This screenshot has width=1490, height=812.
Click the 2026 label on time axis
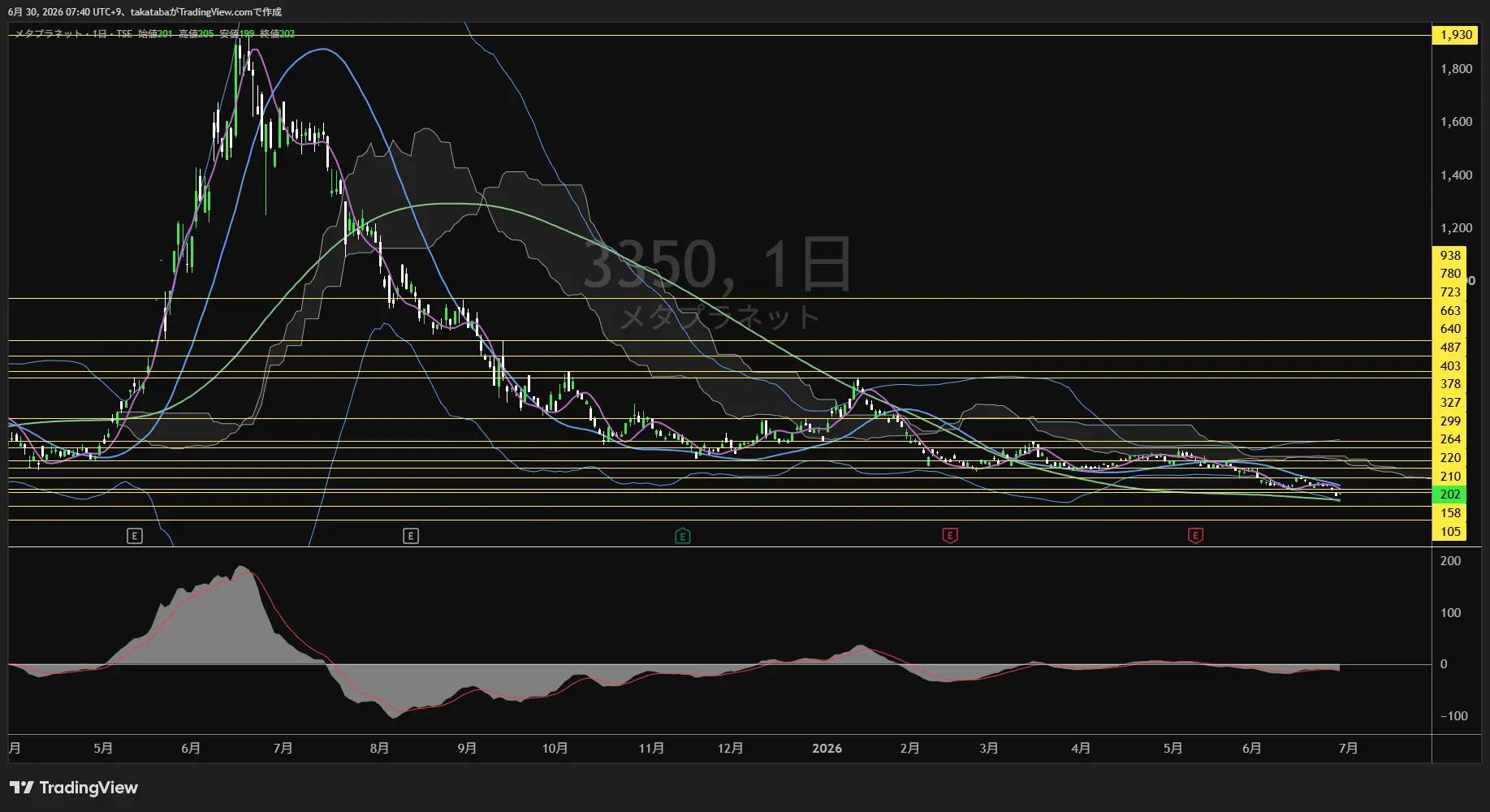click(827, 749)
